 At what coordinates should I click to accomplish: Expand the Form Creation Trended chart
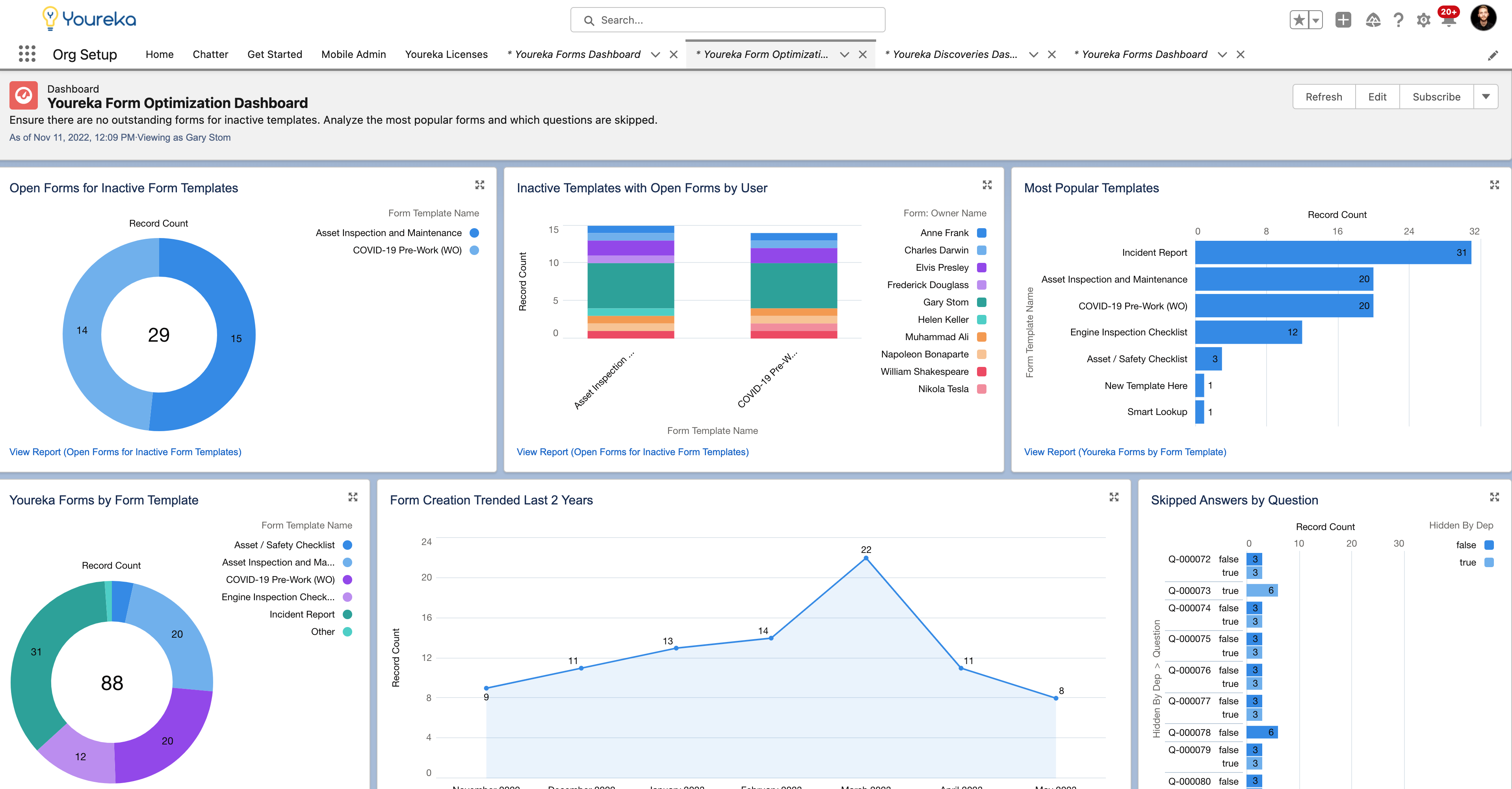coord(1114,497)
